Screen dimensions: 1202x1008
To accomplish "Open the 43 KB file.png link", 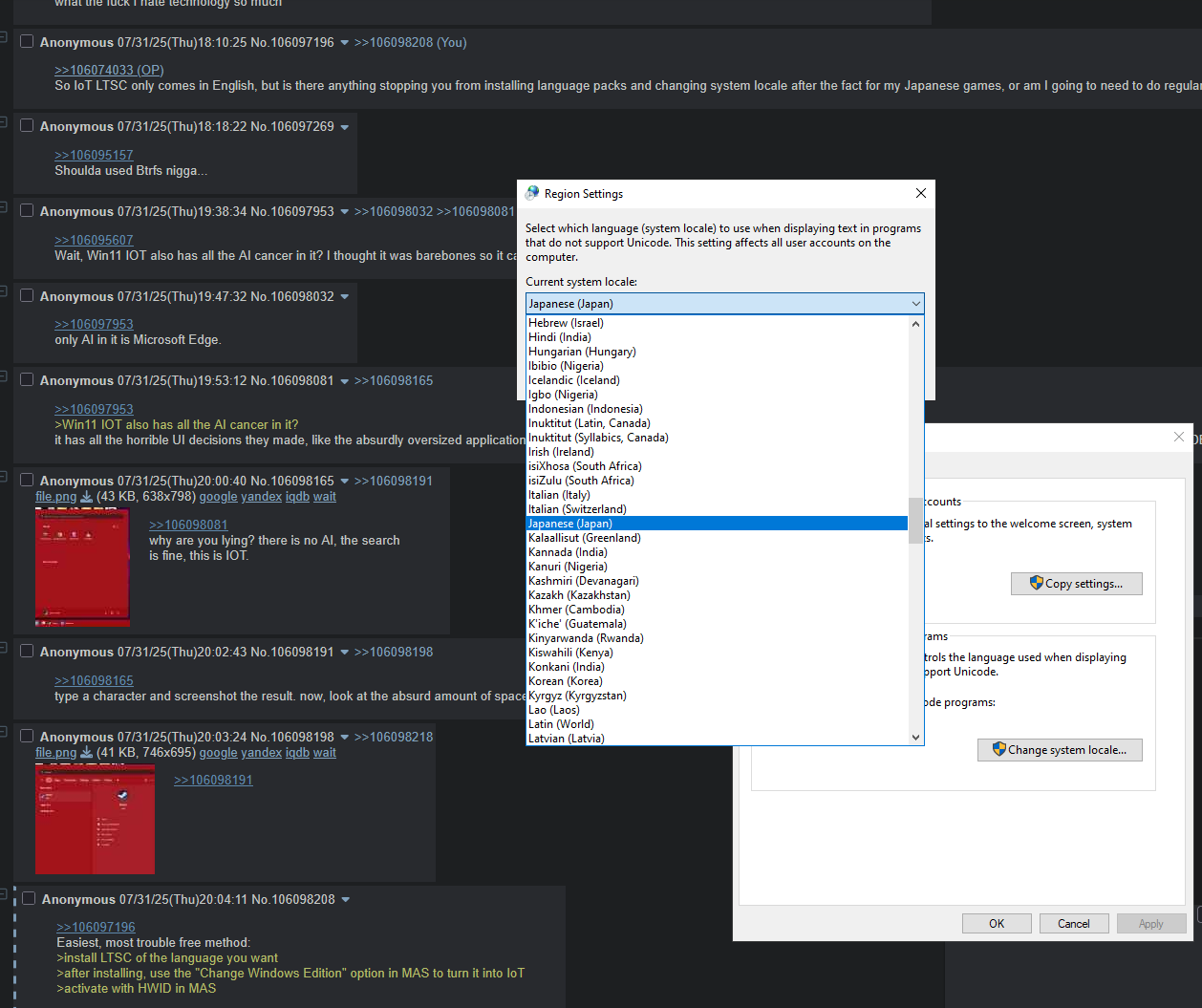I will coord(55,497).
